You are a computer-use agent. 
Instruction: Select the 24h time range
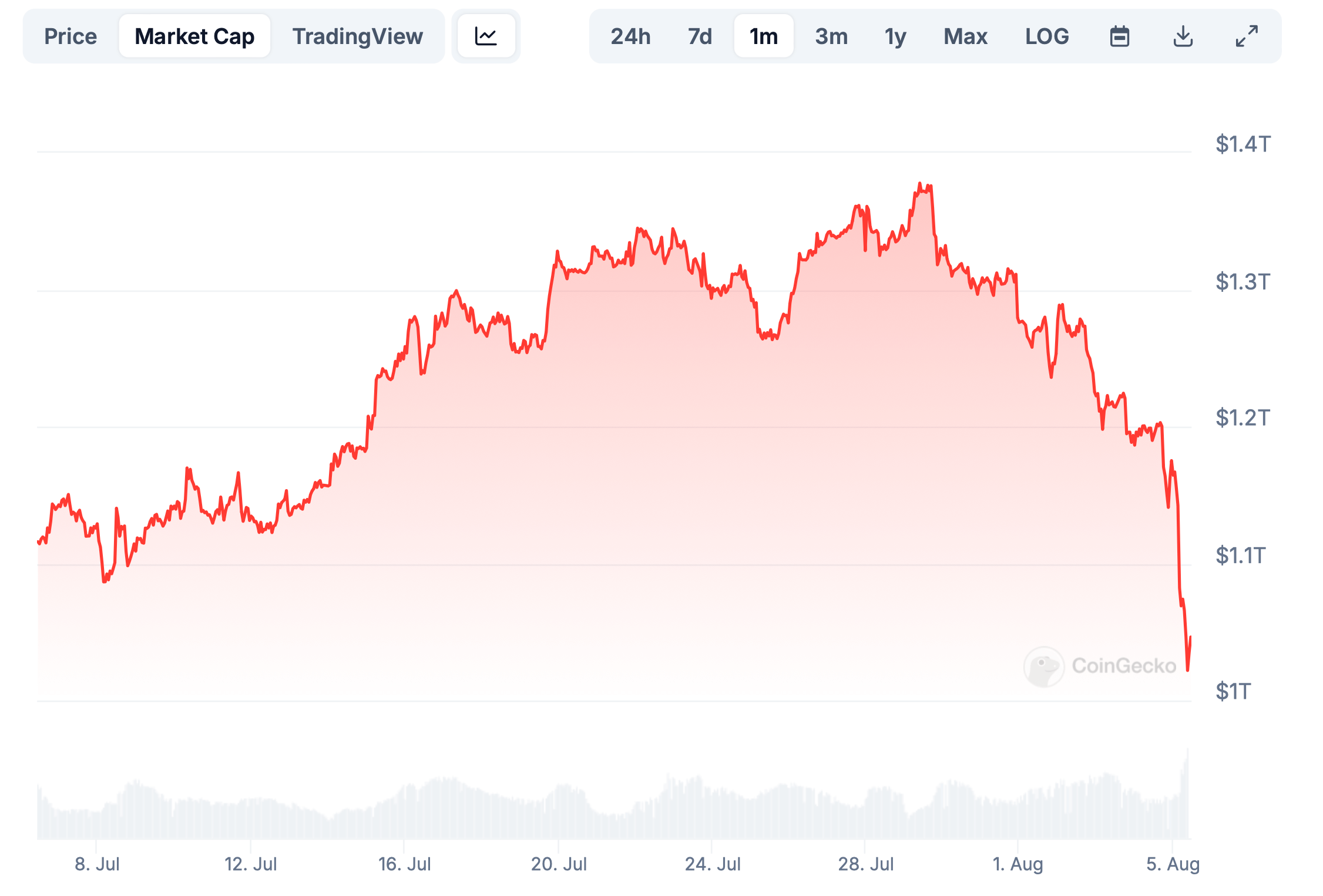630,36
